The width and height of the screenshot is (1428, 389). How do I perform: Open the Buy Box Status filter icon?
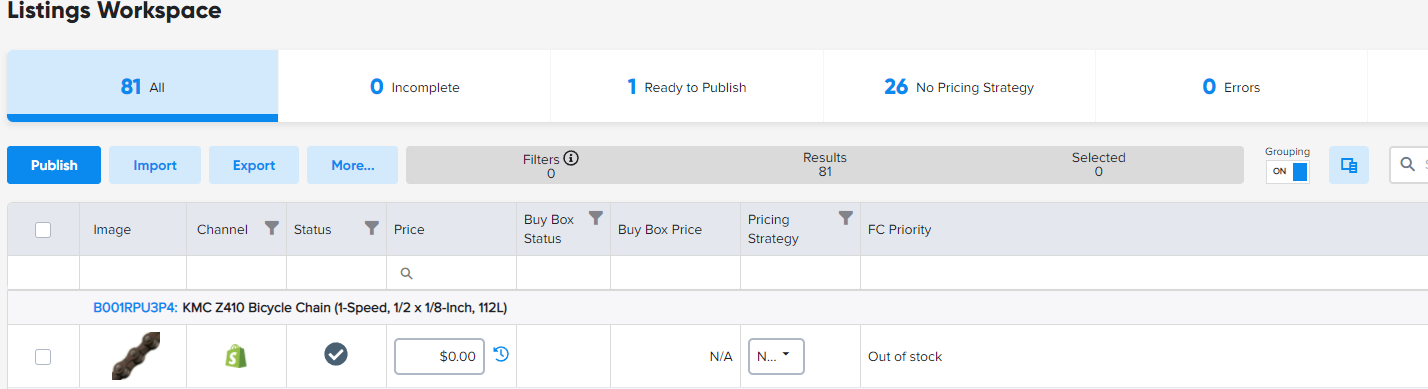tap(596, 218)
